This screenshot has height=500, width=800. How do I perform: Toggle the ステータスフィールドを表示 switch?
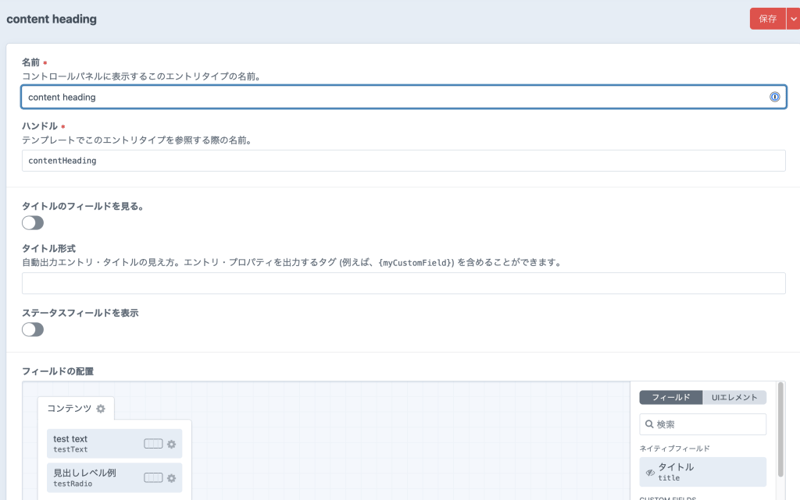pyautogui.click(x=33, y=329)
